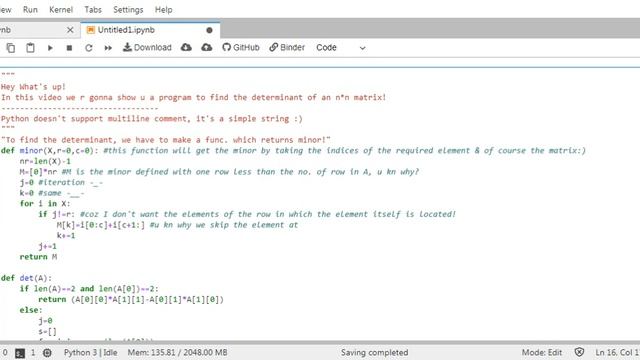Click the unsaved dot on Untitled1.ipynb tab
The height and width of the screenshot is (360, 640).
pos(209,30)
